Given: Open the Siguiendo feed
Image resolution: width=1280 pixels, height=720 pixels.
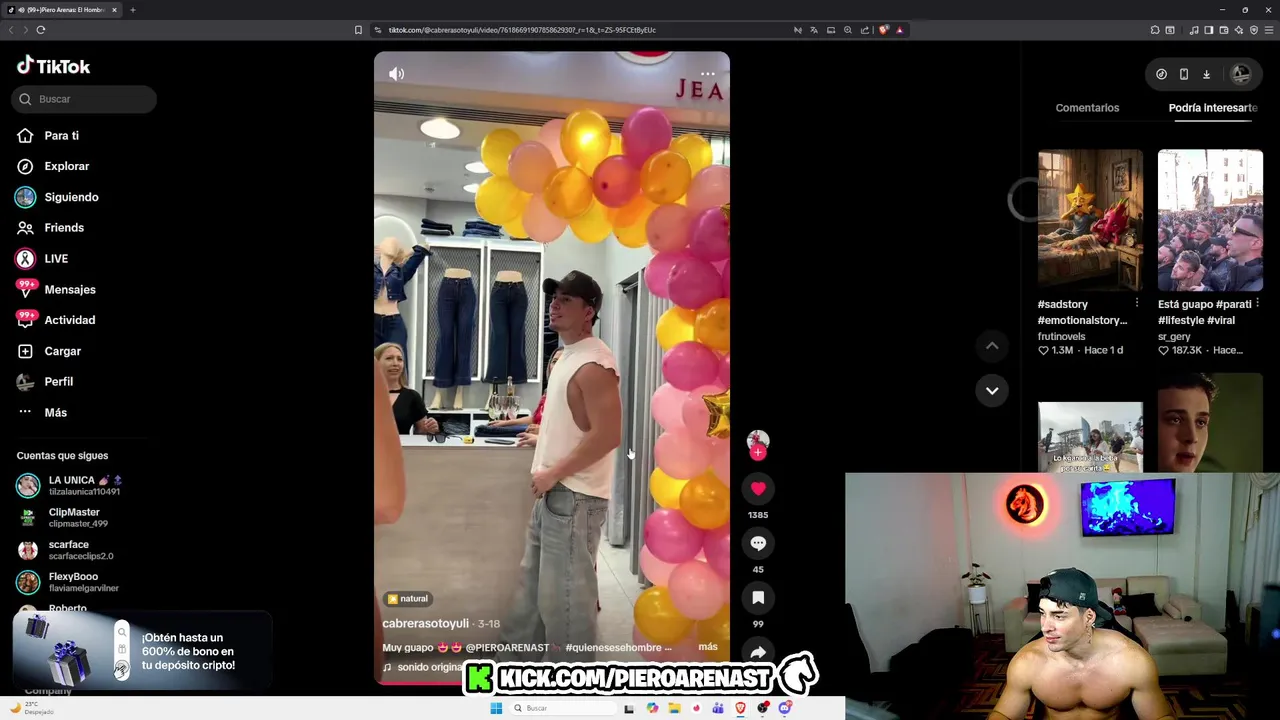Looking at the screenshot, I should pyautogui.click(x=71, y=197).
